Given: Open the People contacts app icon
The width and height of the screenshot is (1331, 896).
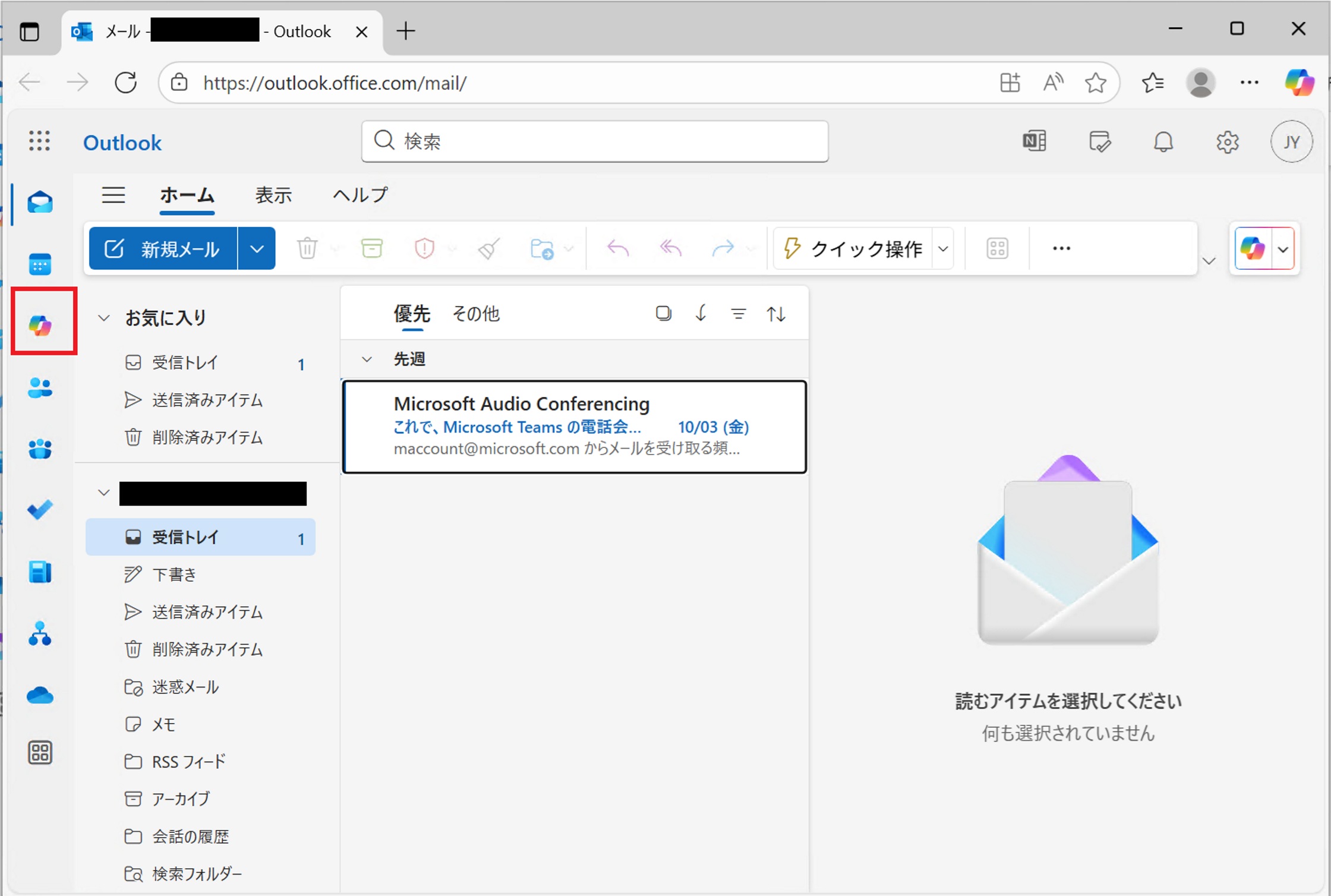Looking at the screenshot, I should click(40, 388).
